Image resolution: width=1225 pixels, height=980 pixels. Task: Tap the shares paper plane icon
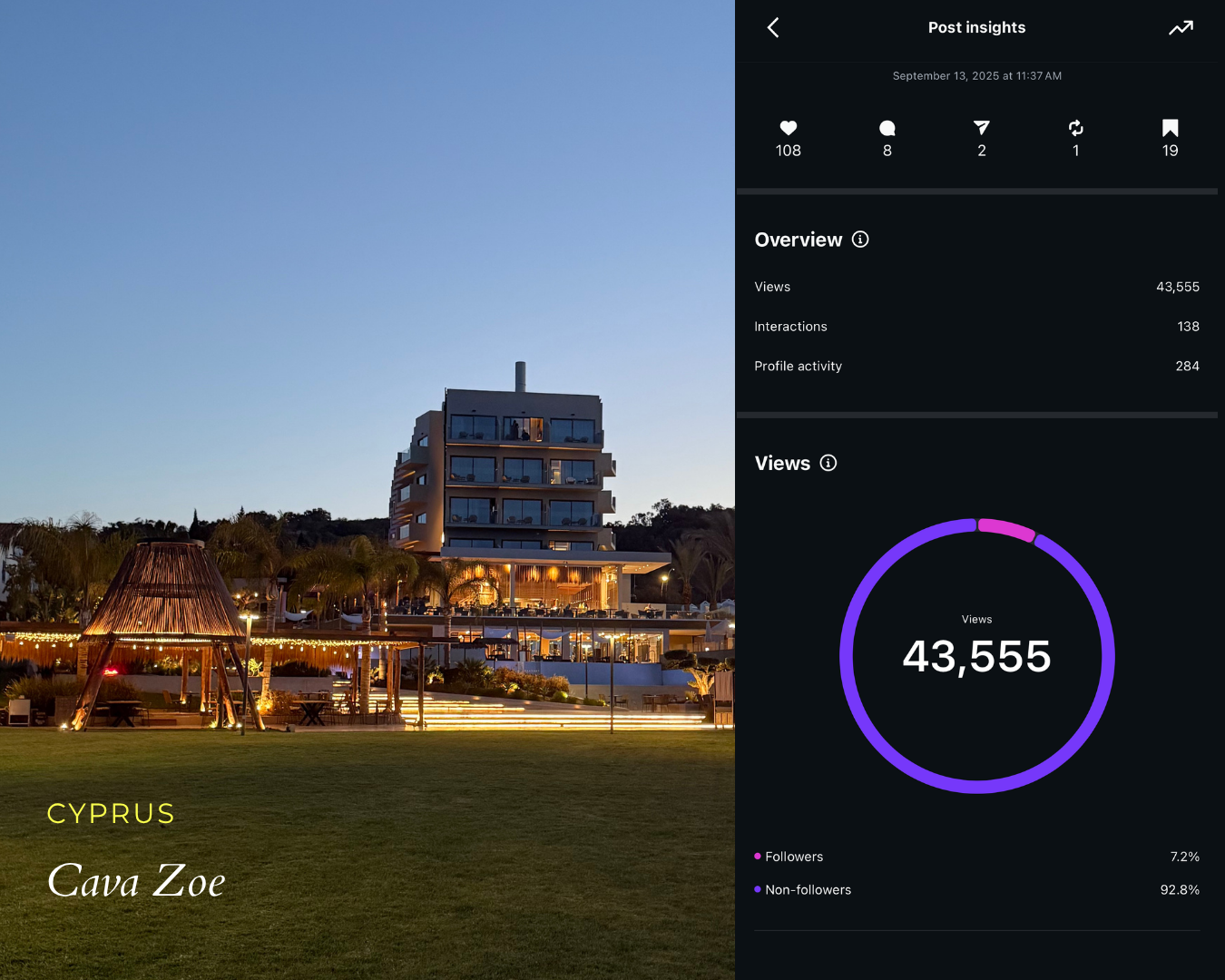[x=982, y=128]
